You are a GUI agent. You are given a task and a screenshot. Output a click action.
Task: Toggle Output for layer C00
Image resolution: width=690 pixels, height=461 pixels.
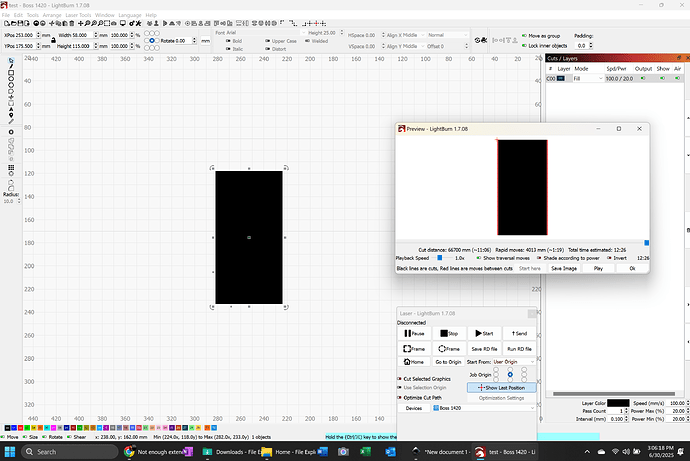pyautogui.click(x=643, y=78)
